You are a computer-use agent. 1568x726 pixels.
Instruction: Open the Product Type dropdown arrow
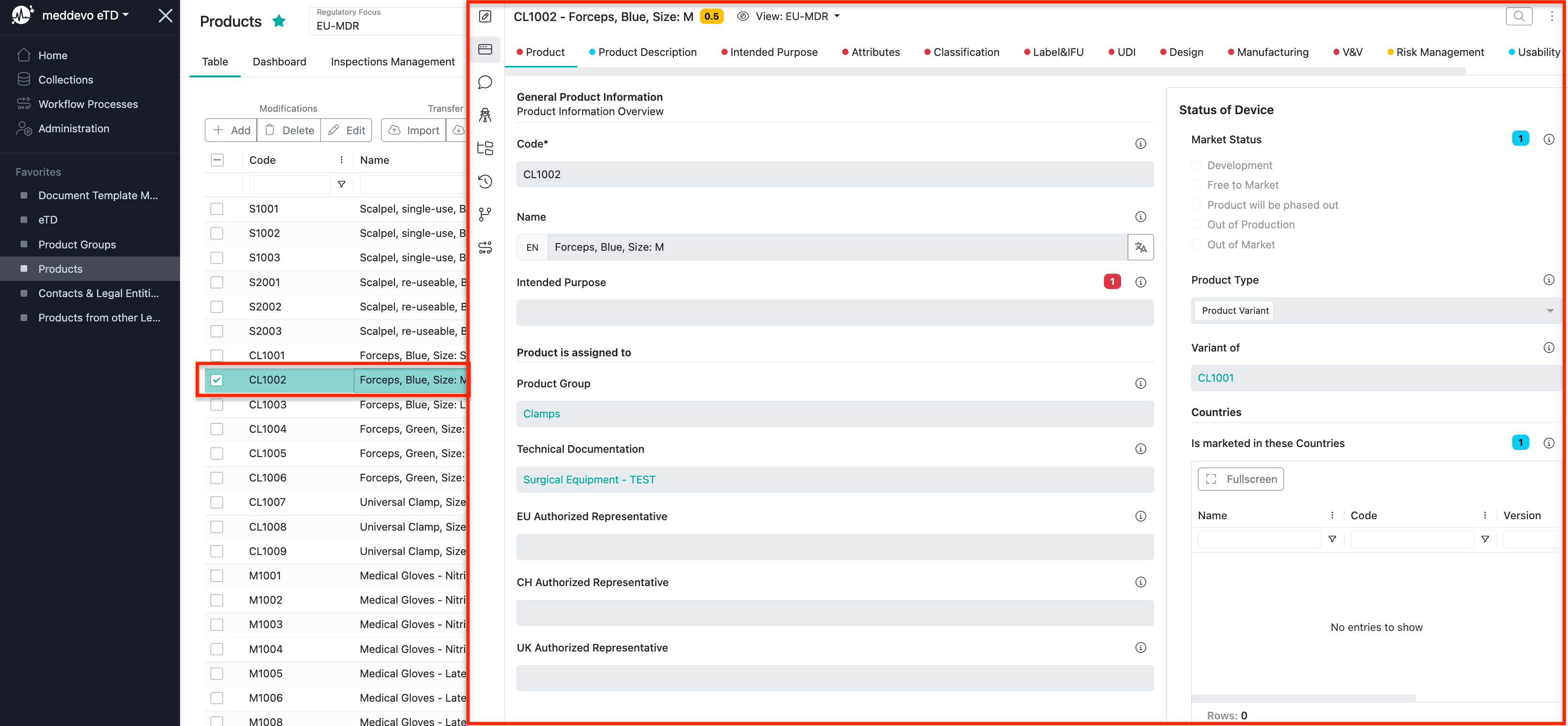point(1550,310)
